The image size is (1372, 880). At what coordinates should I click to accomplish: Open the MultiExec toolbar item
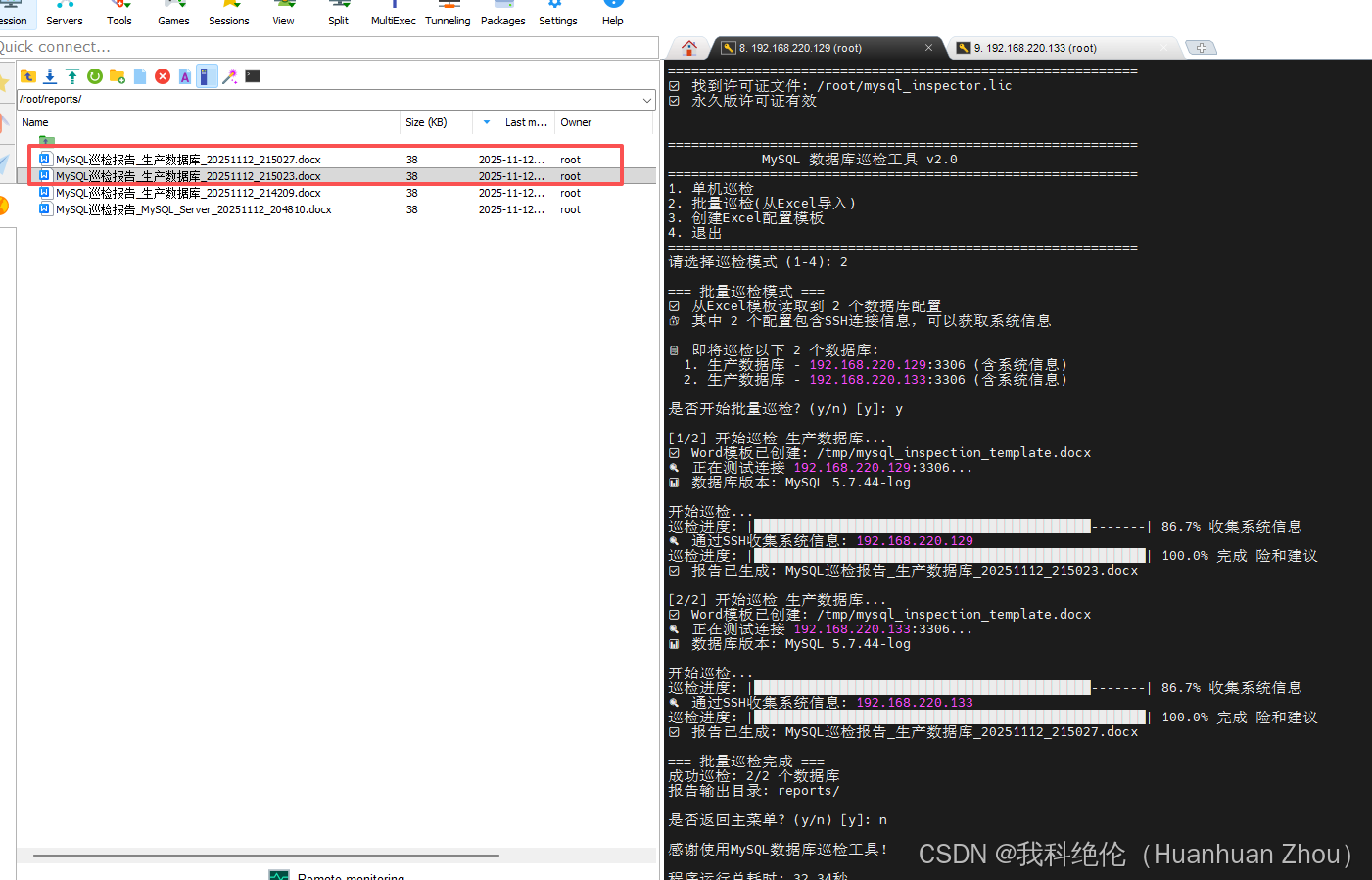click(394, 14)
